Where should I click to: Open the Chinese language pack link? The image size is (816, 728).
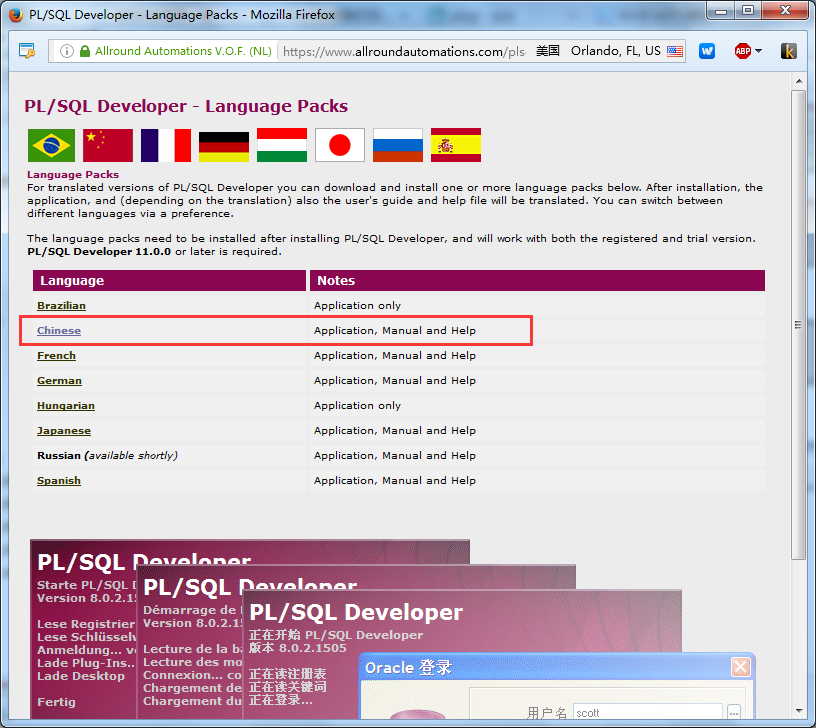pyautogui.click(x=59, y=330)
